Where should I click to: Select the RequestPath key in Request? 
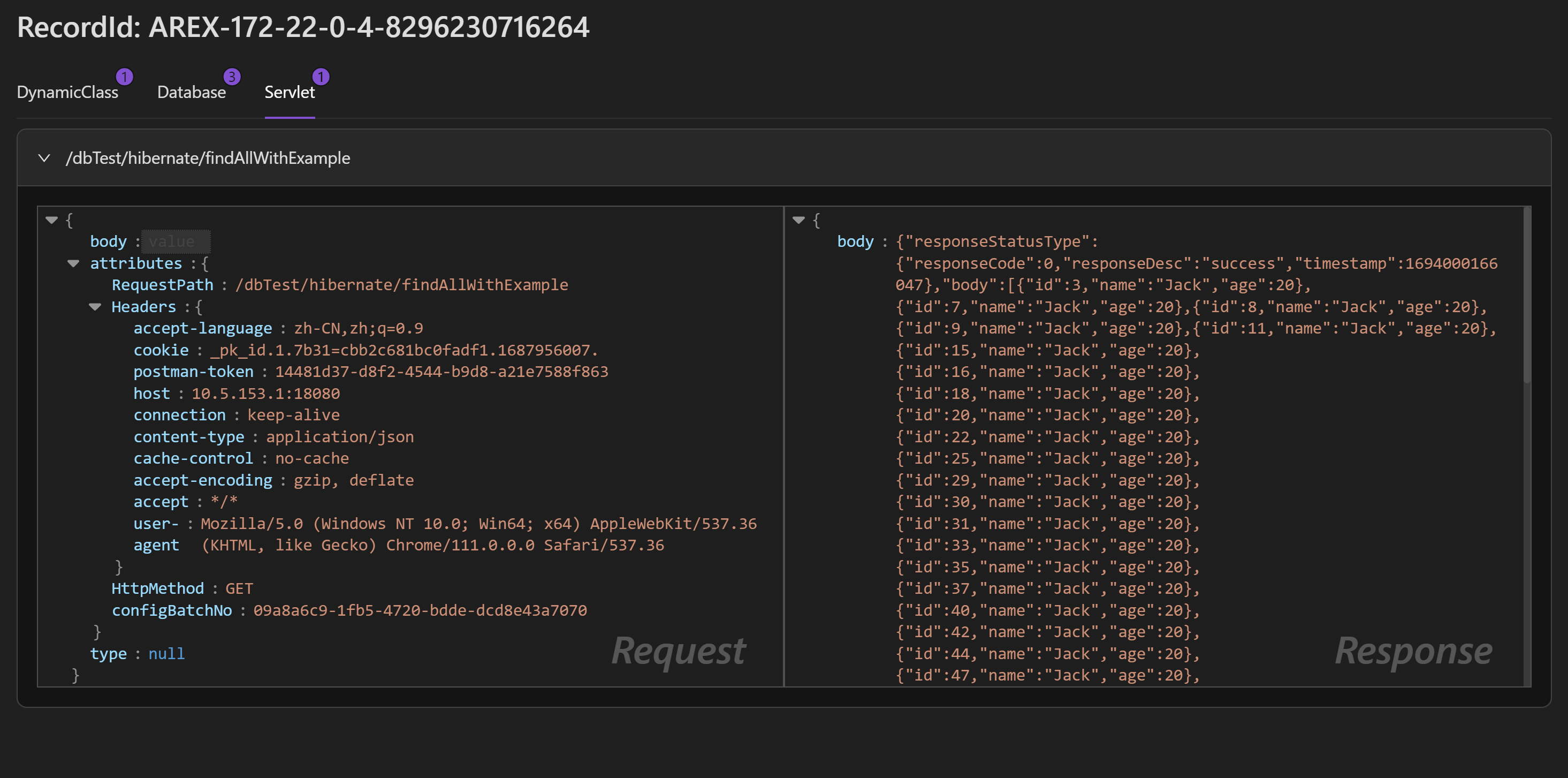[x=163, y=284]
